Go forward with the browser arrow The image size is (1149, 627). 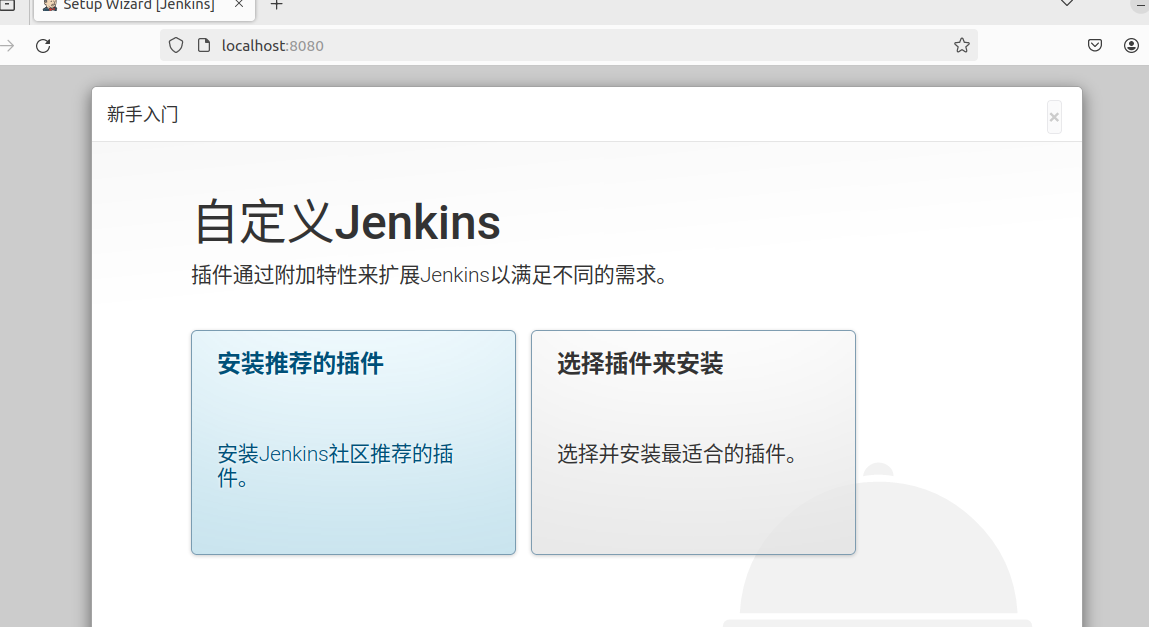7,45
